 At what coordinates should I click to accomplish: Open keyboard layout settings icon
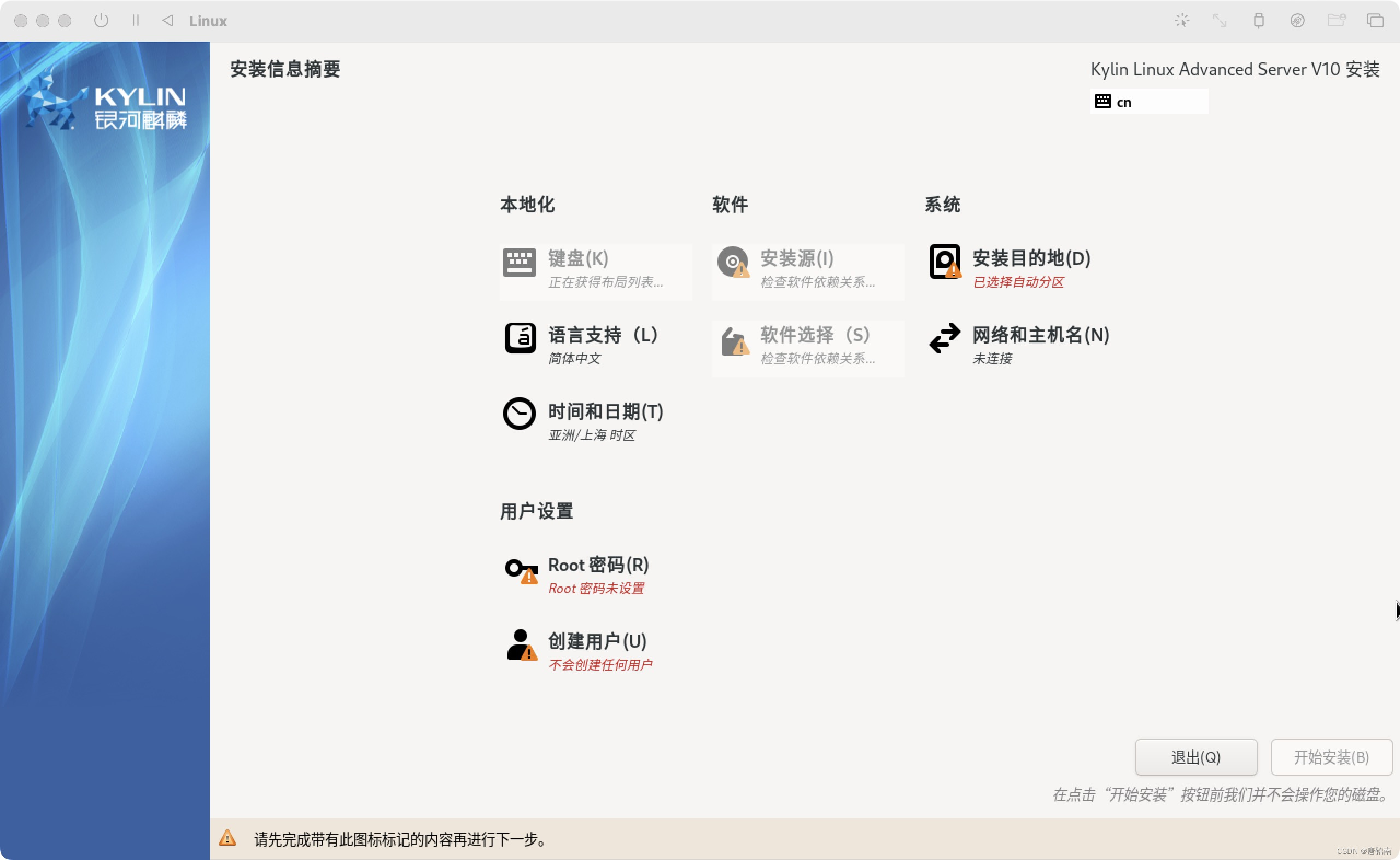click(x=519, y=263)
